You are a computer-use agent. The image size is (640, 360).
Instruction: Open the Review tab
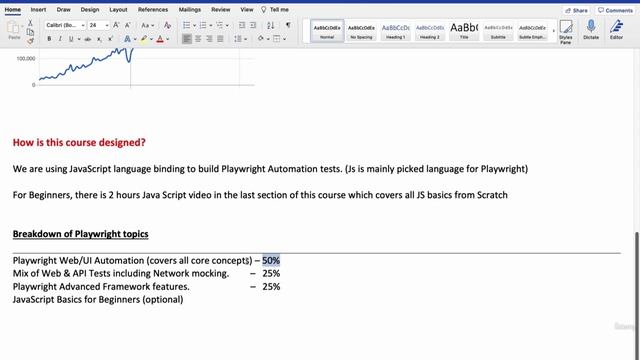coord(221,9)
